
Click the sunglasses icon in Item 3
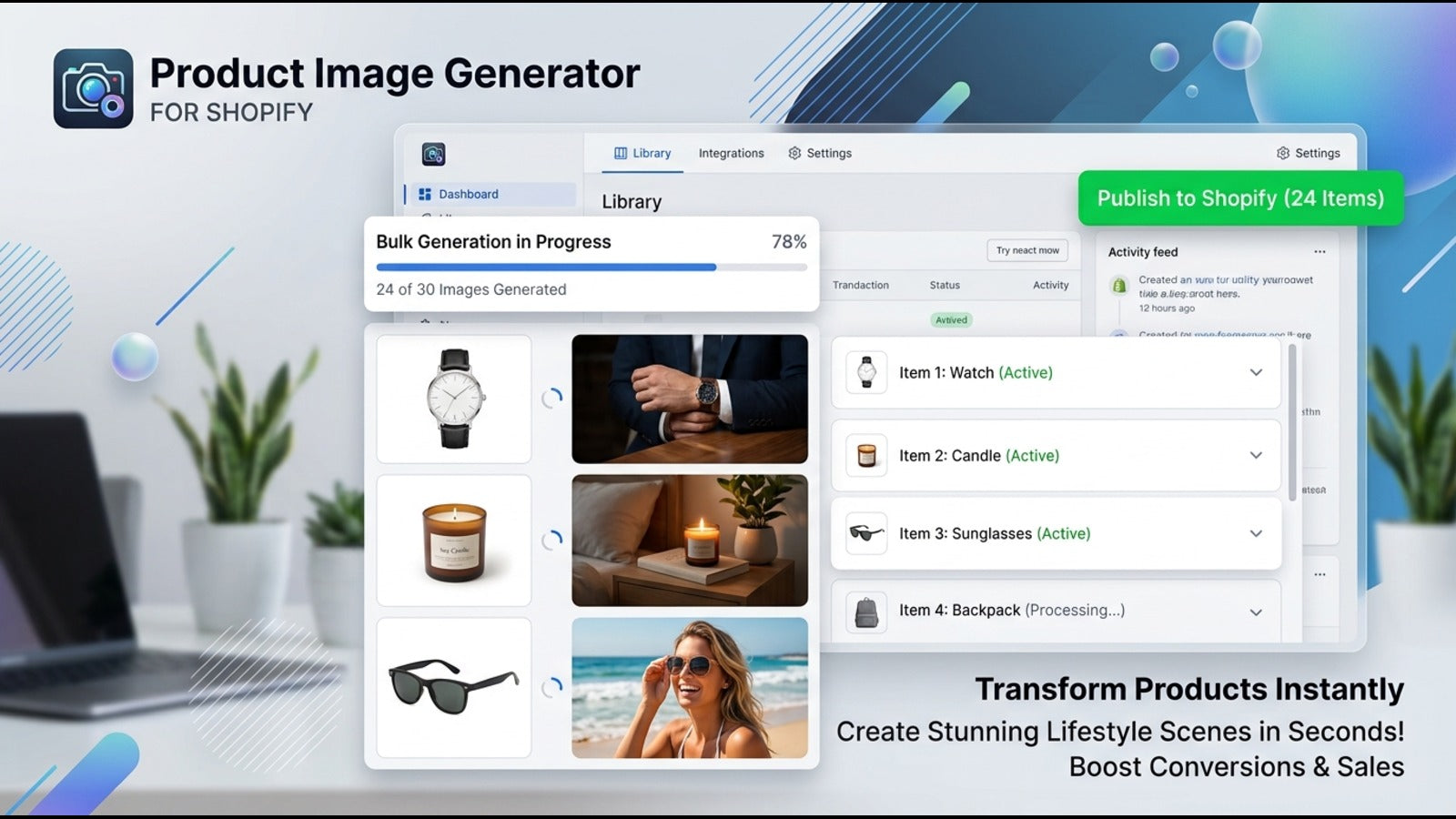(866, 533)
